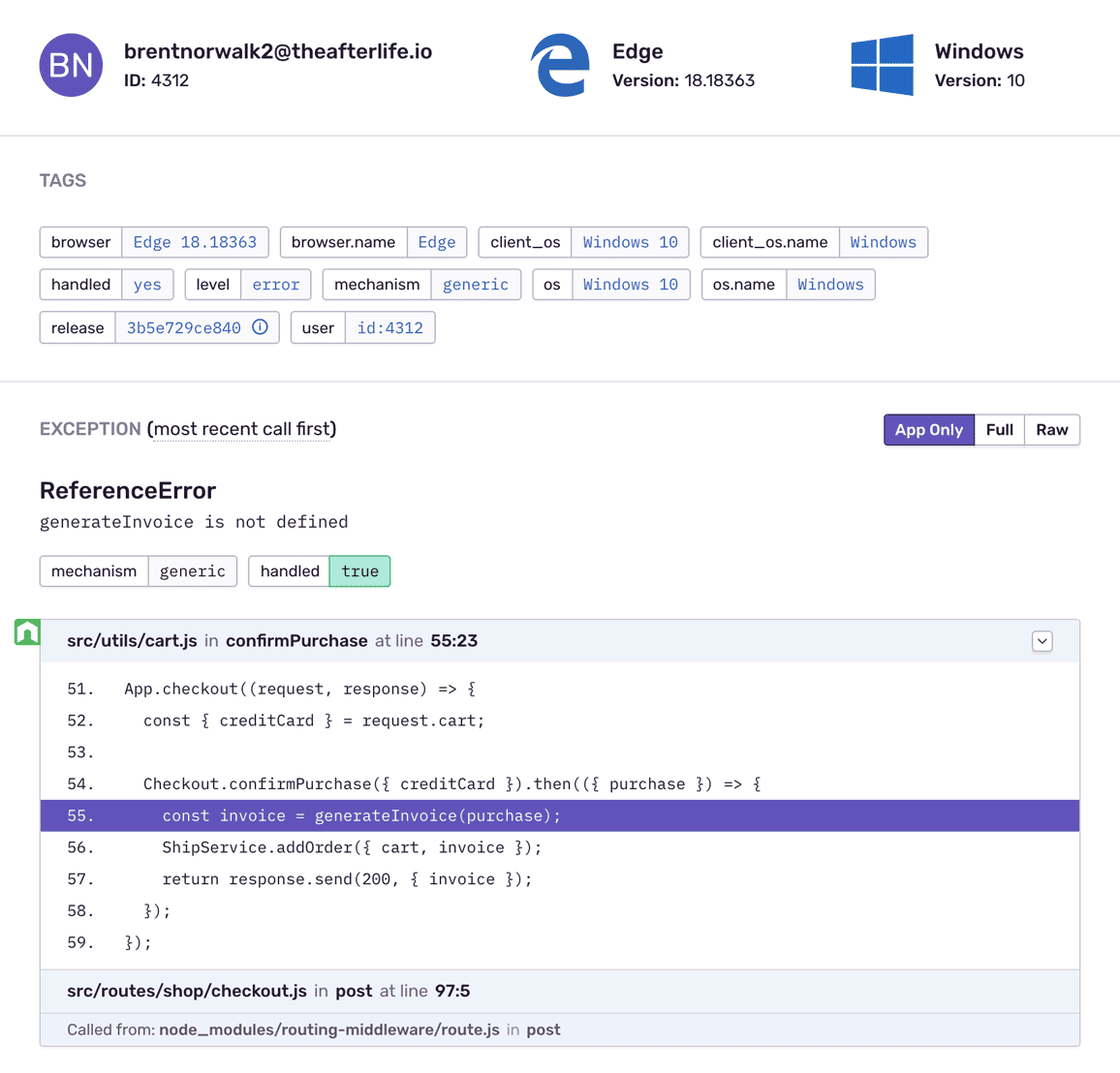The image size is (1120, 1073).
Task: Toggle most recent call first ordering
Action: (241, 429)
